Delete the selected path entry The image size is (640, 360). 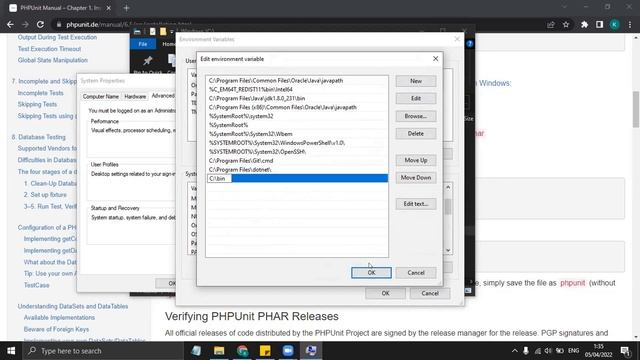coord(416,133)
